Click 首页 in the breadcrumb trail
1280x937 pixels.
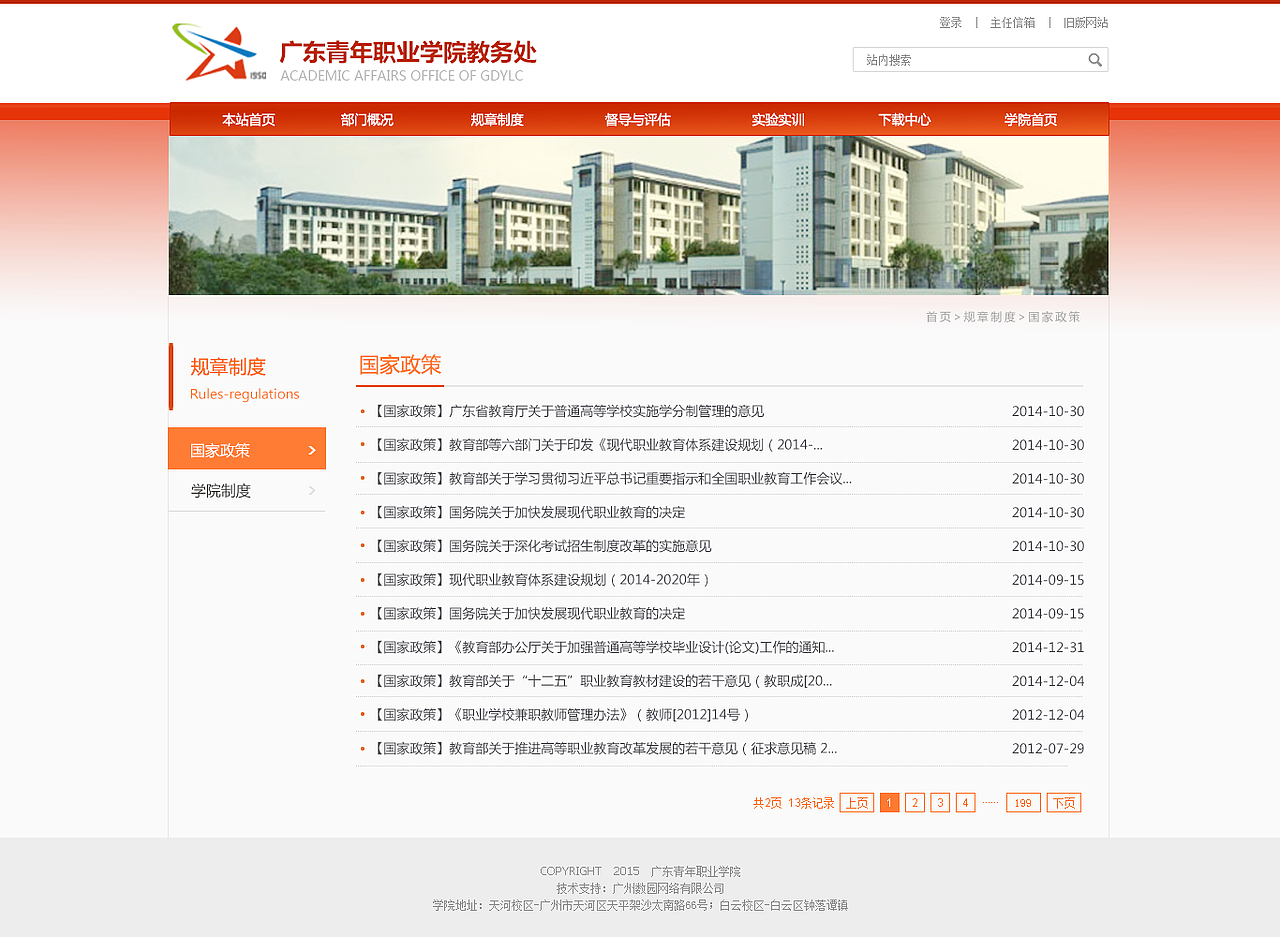click(x=939, y=316)
